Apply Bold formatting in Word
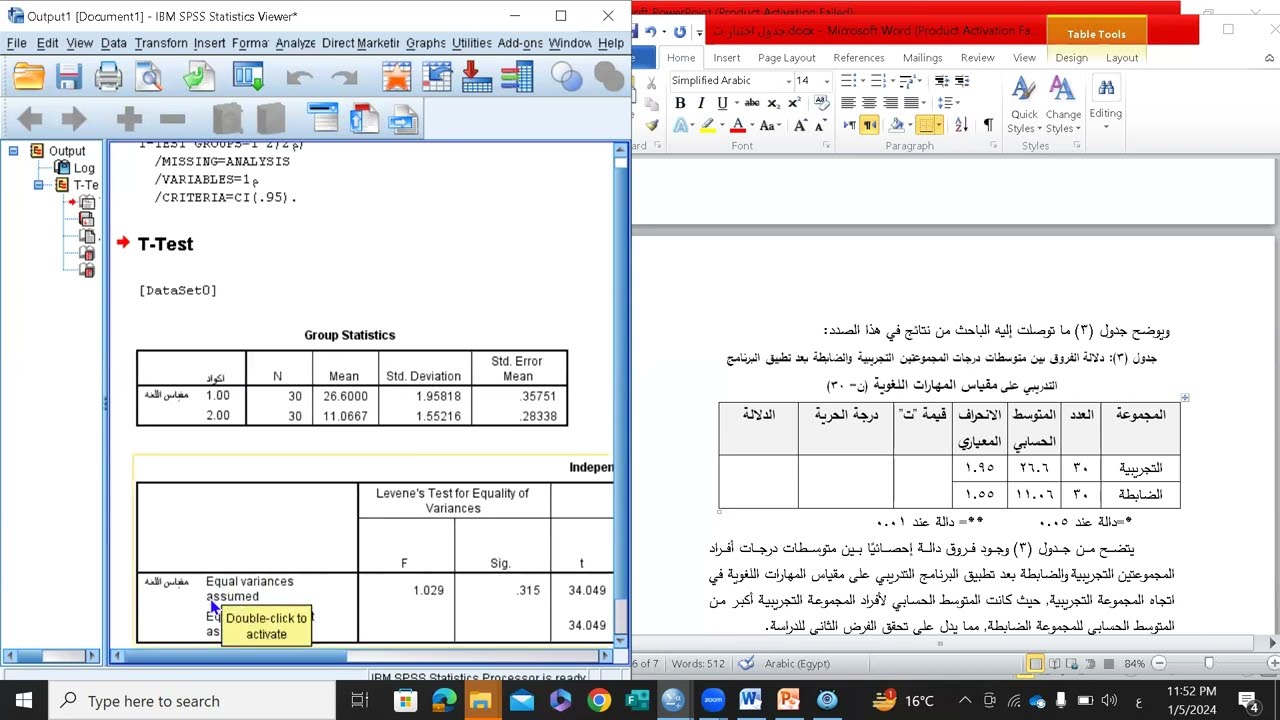 tap(680, 103)
